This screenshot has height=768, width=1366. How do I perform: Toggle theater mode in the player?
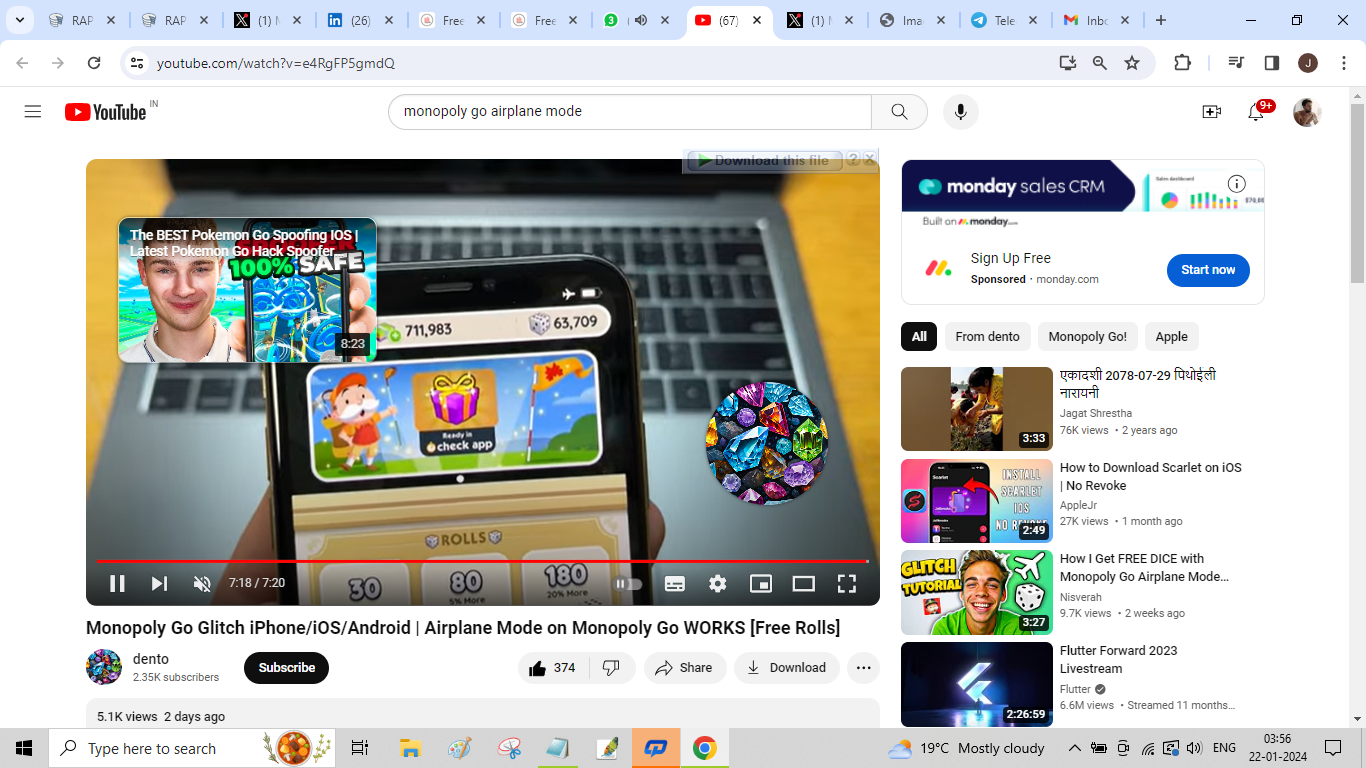pos(804,584)
